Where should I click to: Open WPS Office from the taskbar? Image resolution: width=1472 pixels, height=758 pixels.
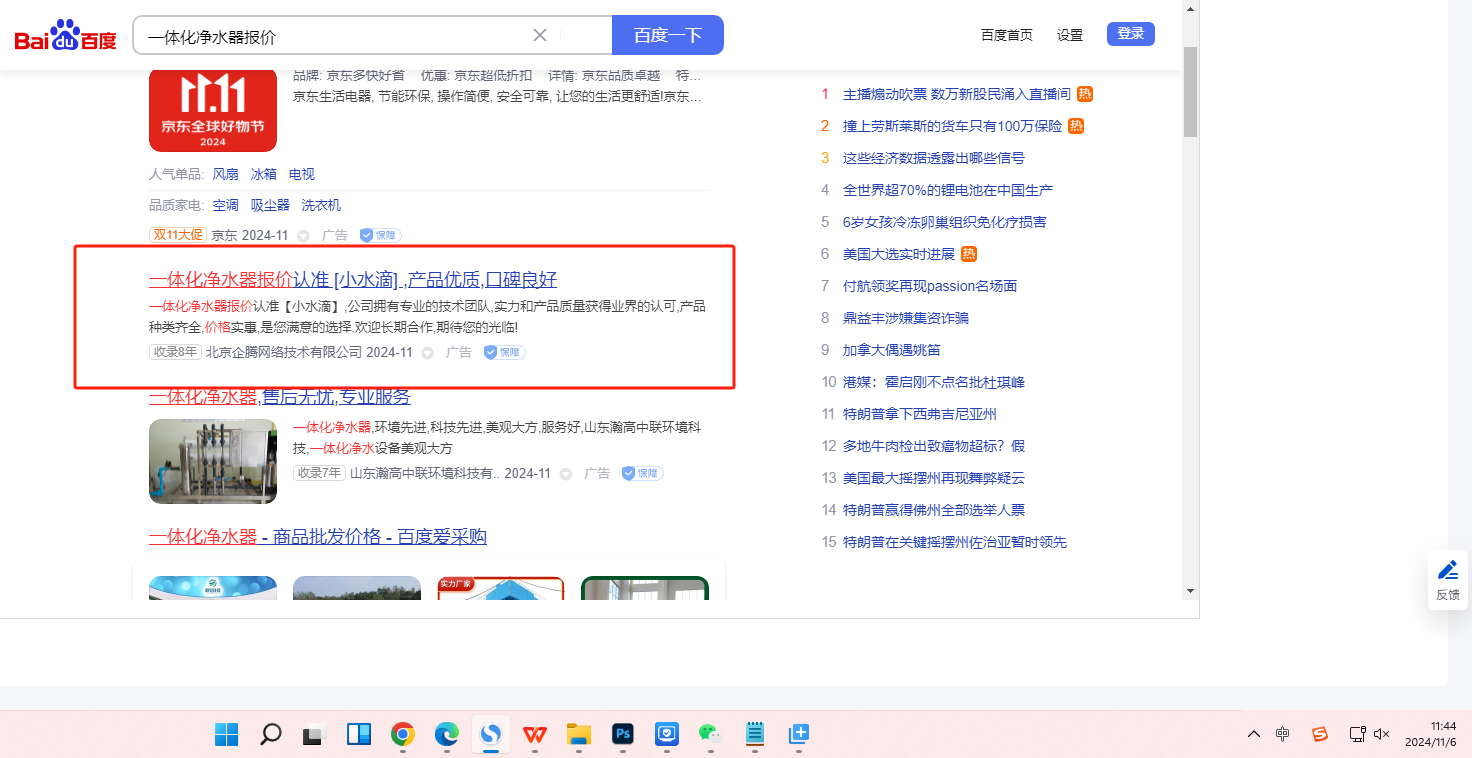pyautogui.click(x=535, y=735)
